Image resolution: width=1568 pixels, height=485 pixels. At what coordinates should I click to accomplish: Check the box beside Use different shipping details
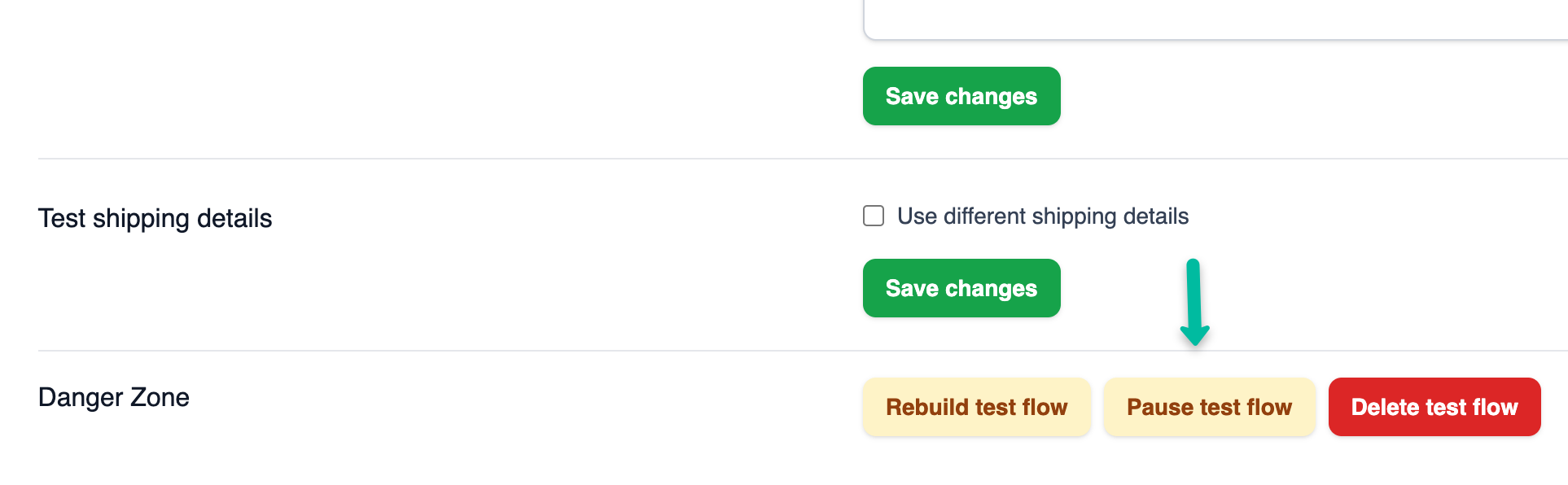(x=873, y=216)
